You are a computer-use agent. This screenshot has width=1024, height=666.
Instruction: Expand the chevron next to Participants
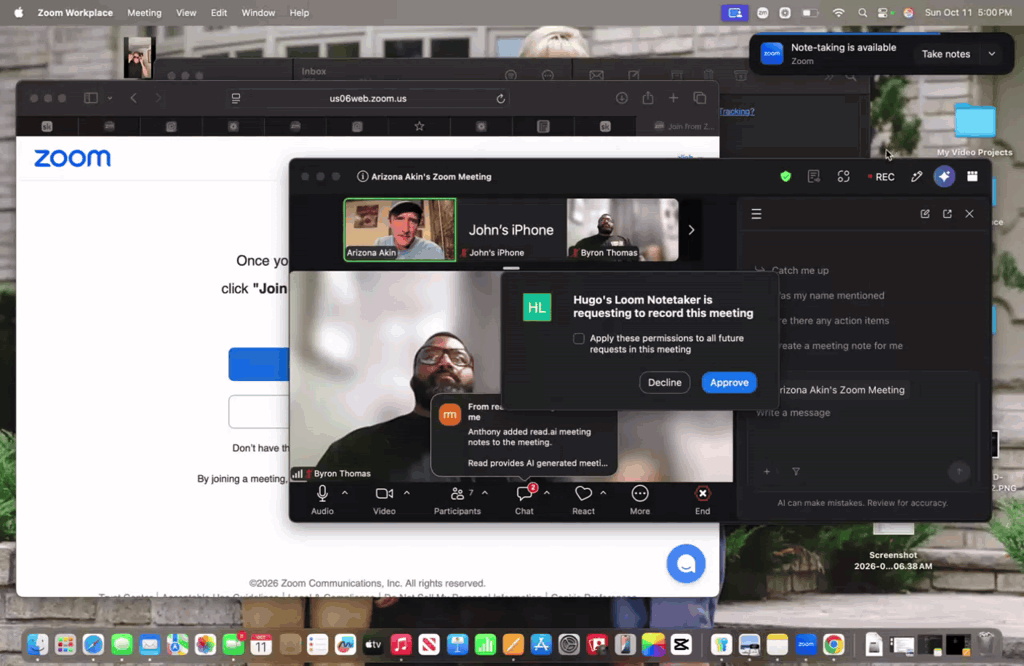coord(485,493)
